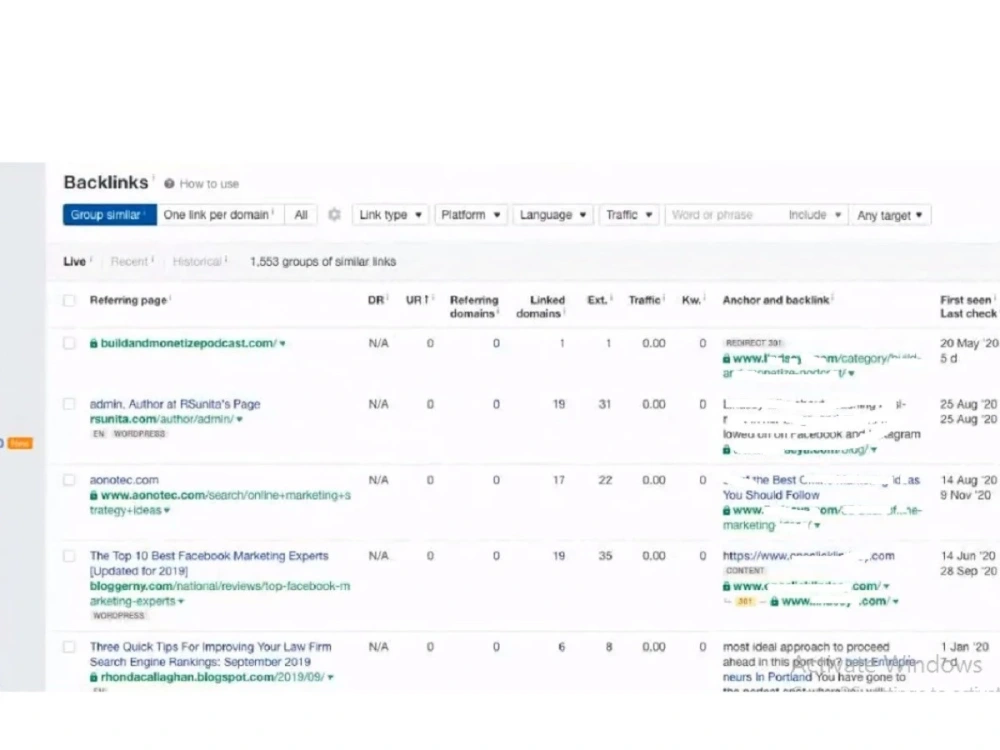This screenshot has height=750, width=1000.
Task: Sort by Referring domains column
Action: [473, 307]
